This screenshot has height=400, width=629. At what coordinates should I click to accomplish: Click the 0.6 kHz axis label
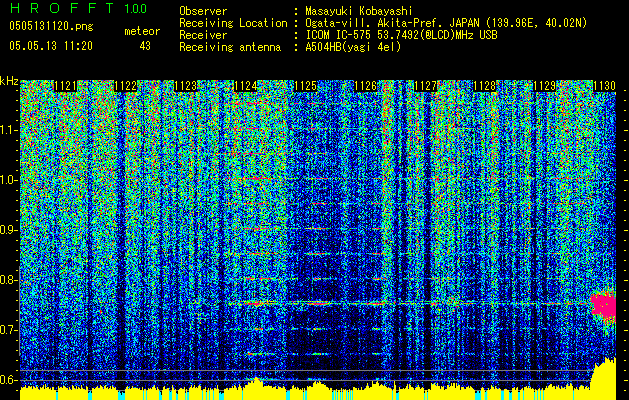coord(9,380)
